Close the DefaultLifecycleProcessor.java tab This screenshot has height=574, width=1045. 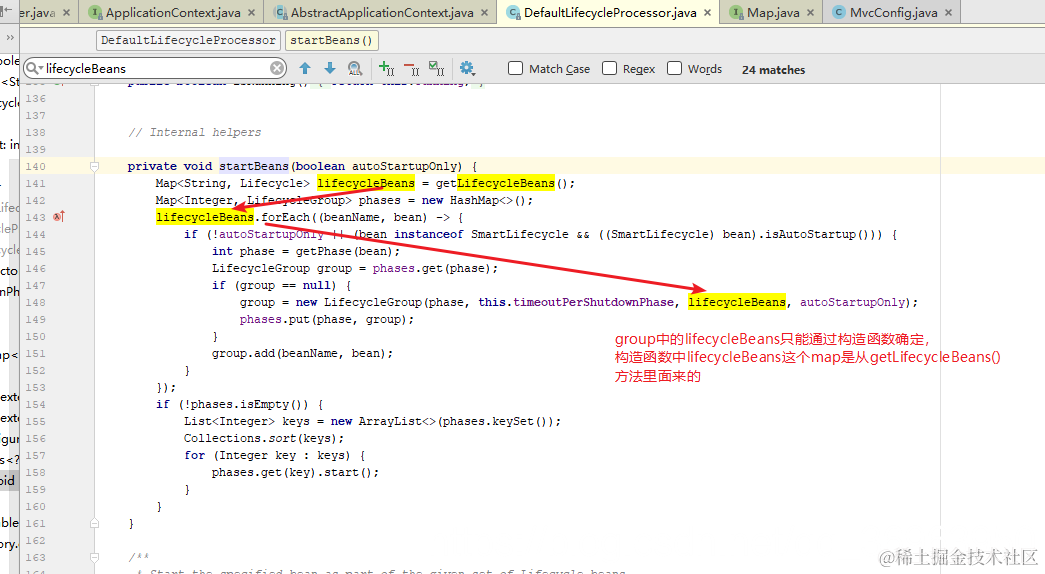coord(707,13)
